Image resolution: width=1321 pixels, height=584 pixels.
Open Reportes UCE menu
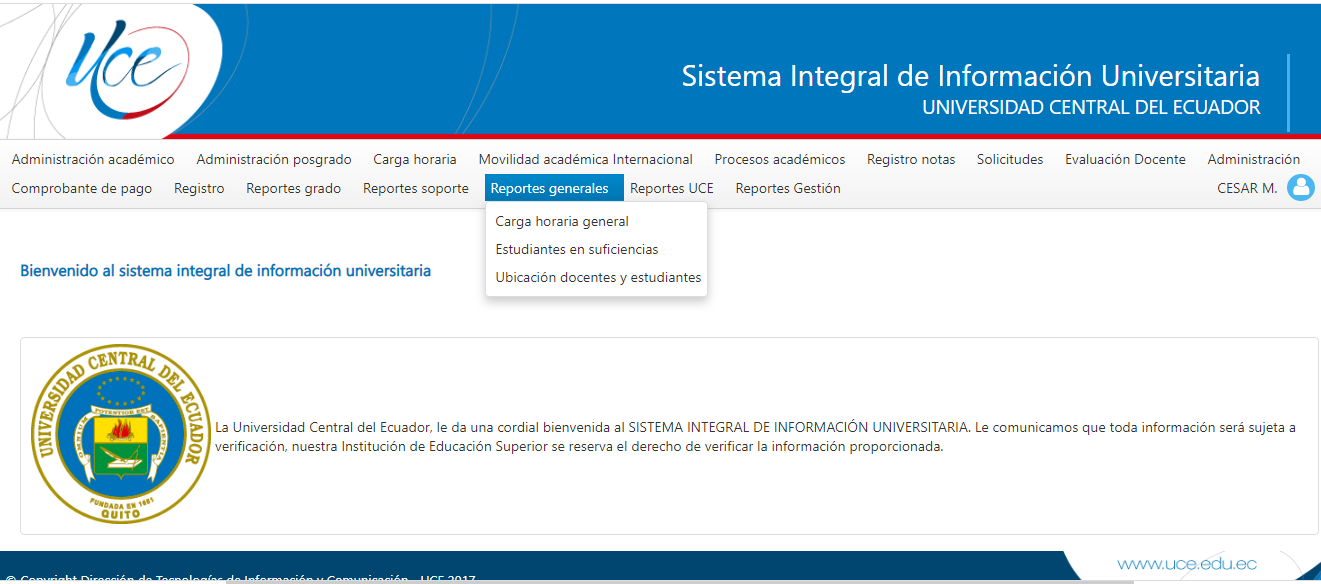tap(672, 188)
